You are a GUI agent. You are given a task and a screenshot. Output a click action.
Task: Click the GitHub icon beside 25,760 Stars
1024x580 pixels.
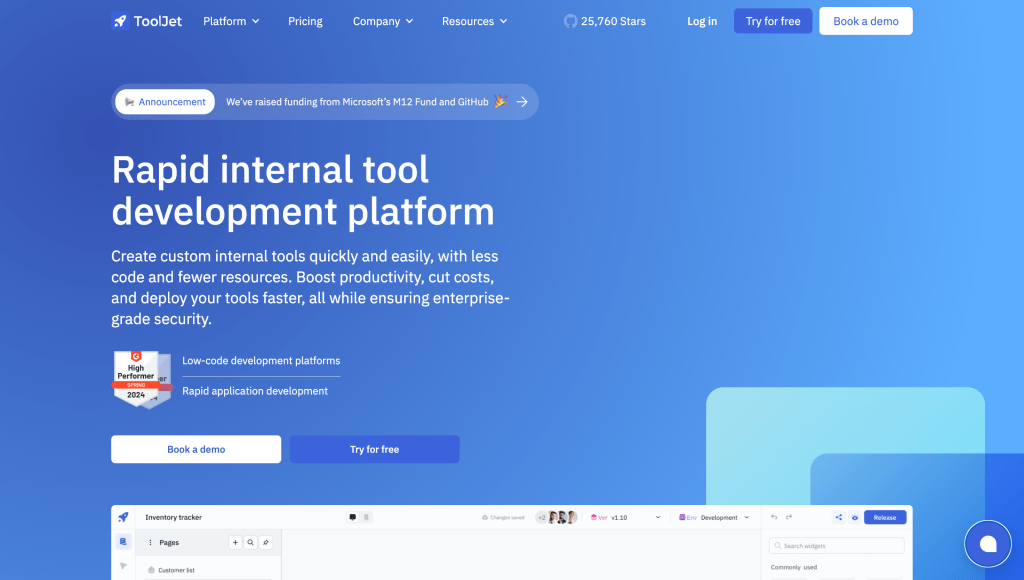click(570, 20)
